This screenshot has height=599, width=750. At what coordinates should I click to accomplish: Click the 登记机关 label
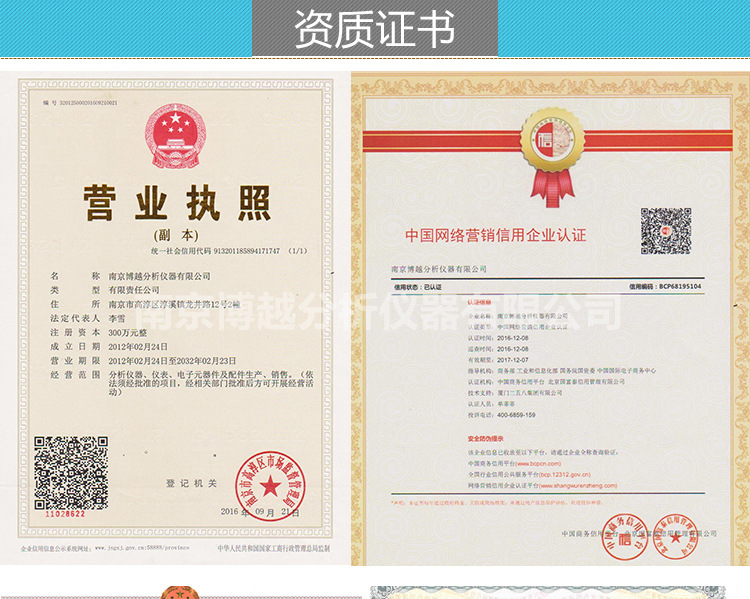[x=191, y=484]
